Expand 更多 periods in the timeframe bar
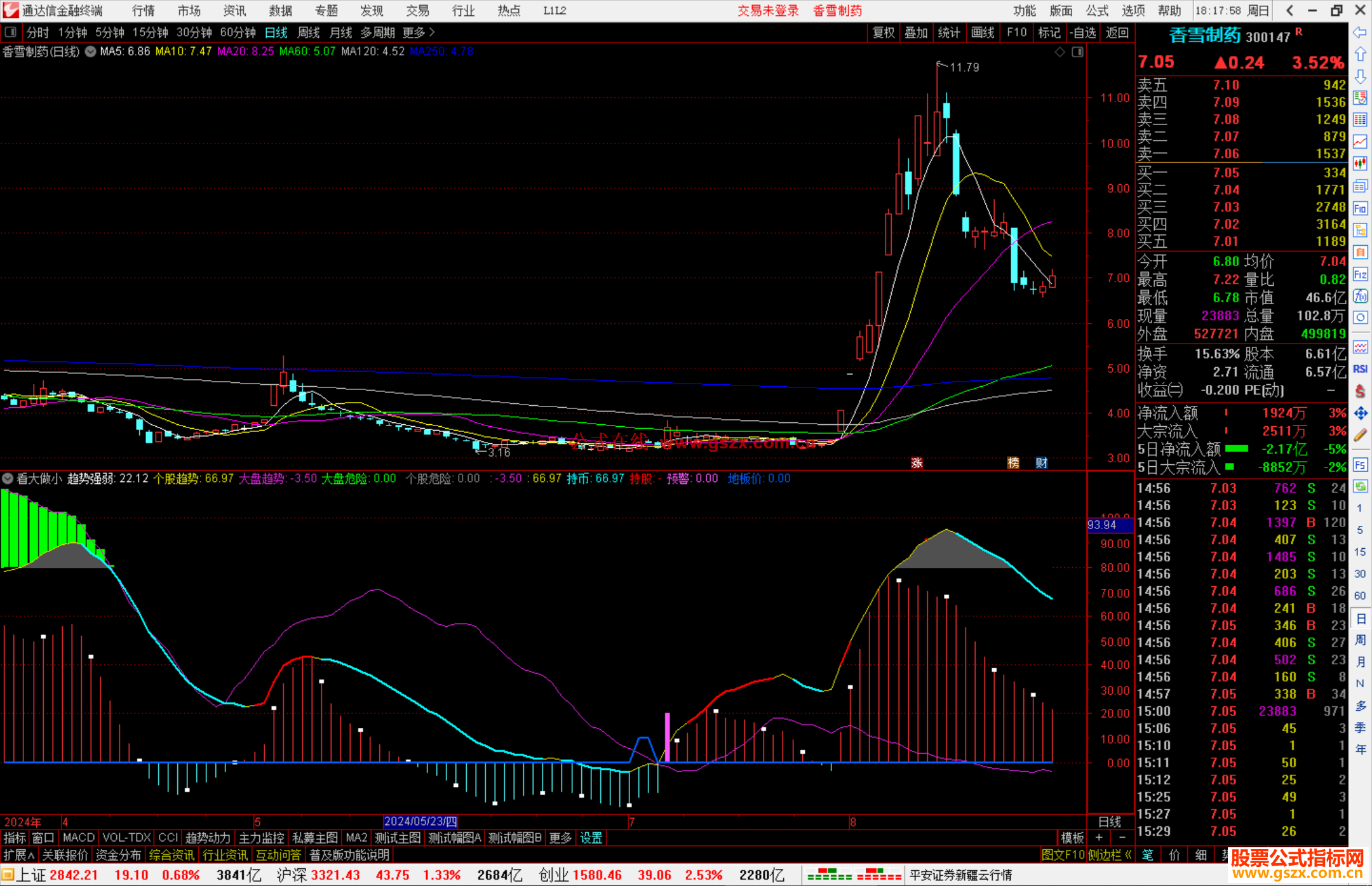Screen dimensions: 1372x886 [x=418, y=32]
